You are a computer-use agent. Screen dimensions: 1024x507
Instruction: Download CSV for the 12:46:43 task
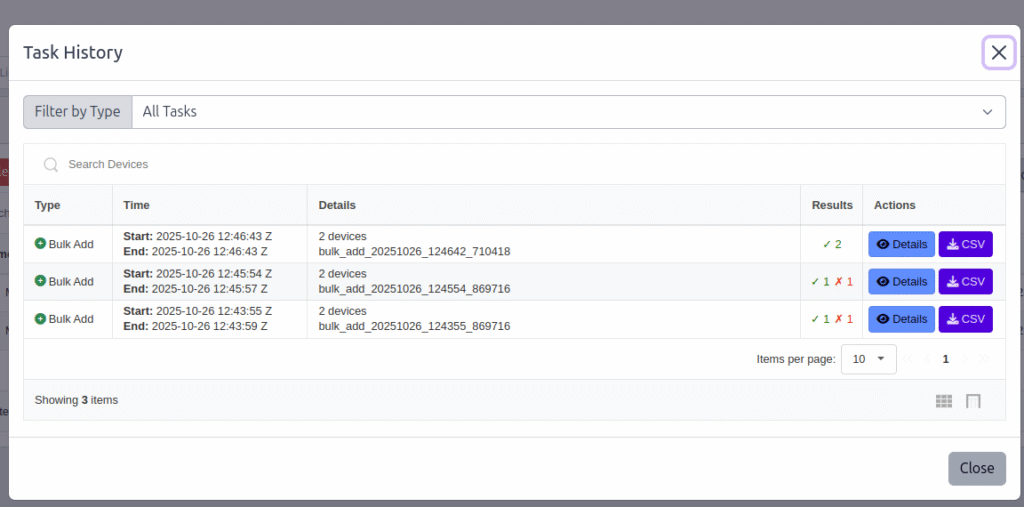pyautogui.click(x=965, y=244)
